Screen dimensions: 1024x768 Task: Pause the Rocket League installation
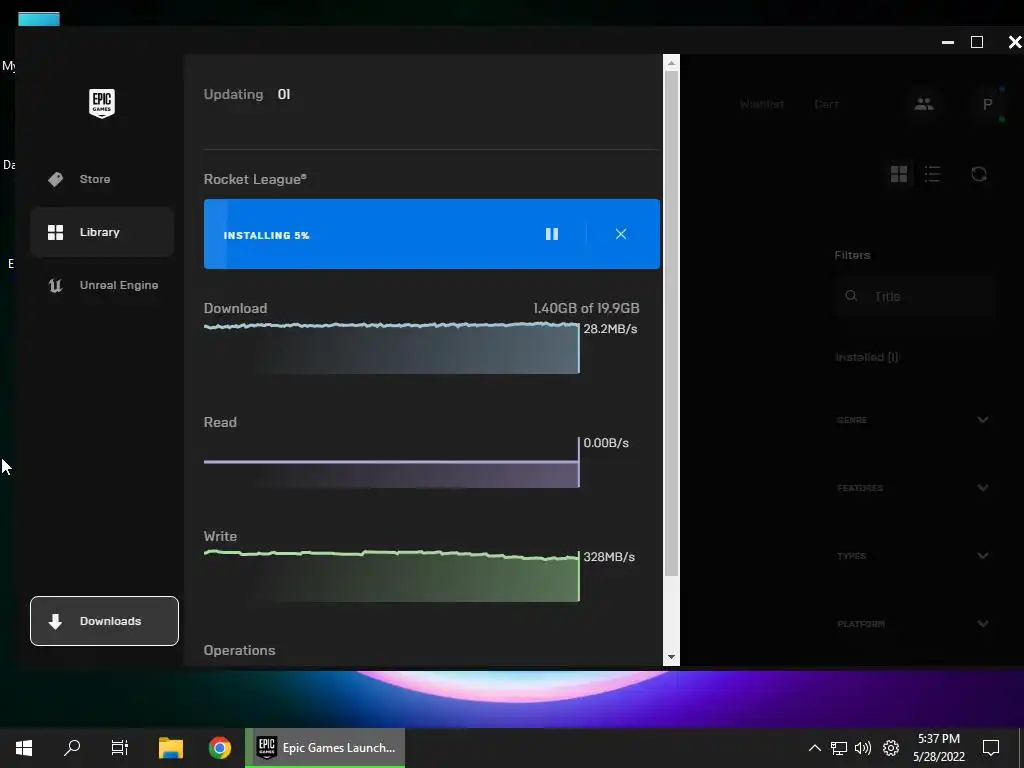(x=552, y=234)
